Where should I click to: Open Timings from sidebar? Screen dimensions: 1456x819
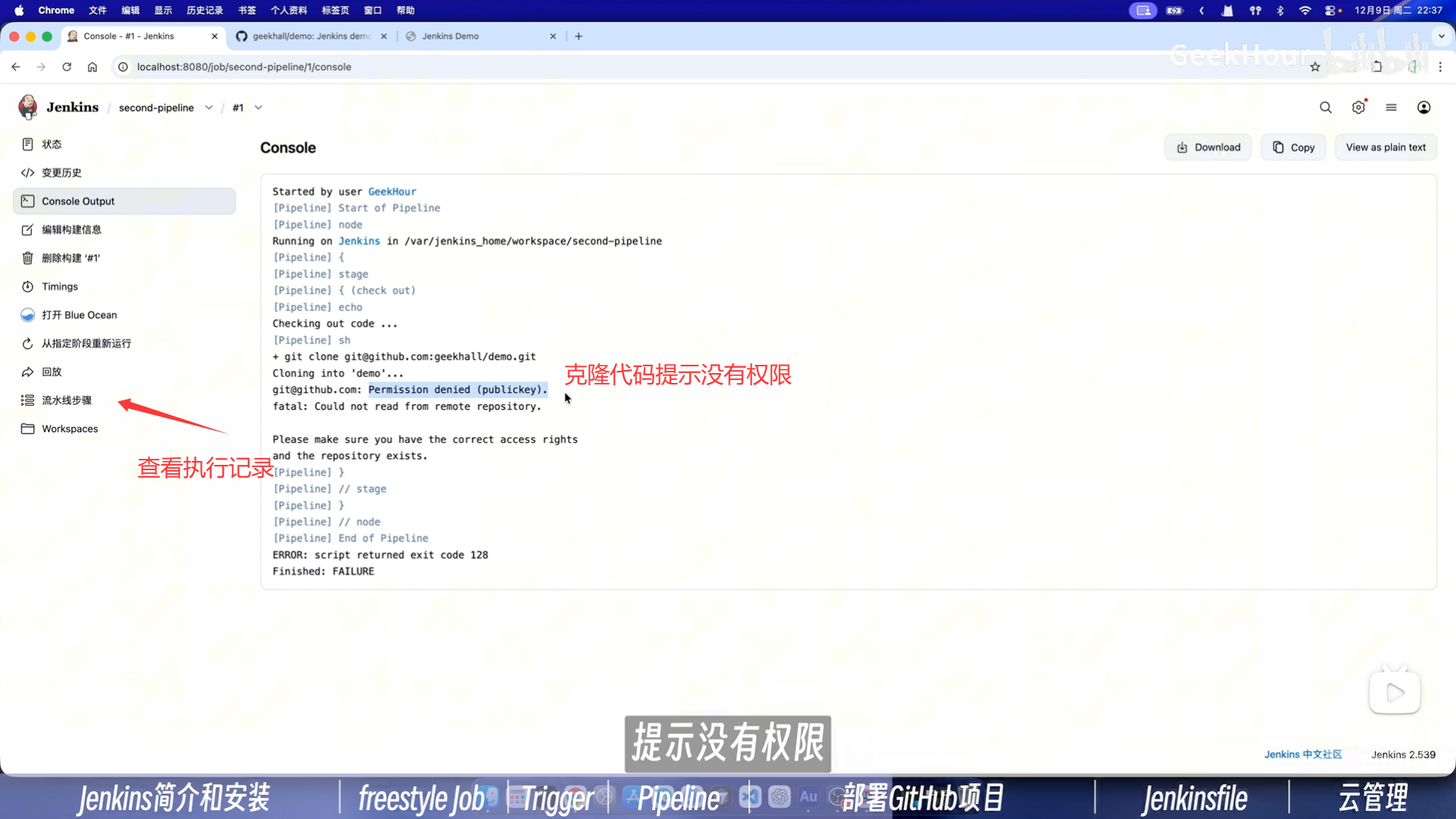[x=60, y=287]
